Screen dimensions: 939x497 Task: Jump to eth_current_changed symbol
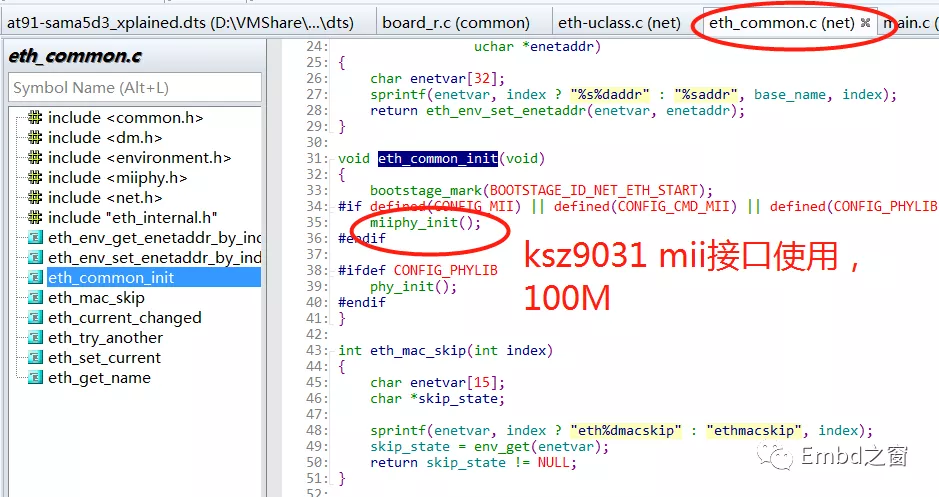[125, 318]
